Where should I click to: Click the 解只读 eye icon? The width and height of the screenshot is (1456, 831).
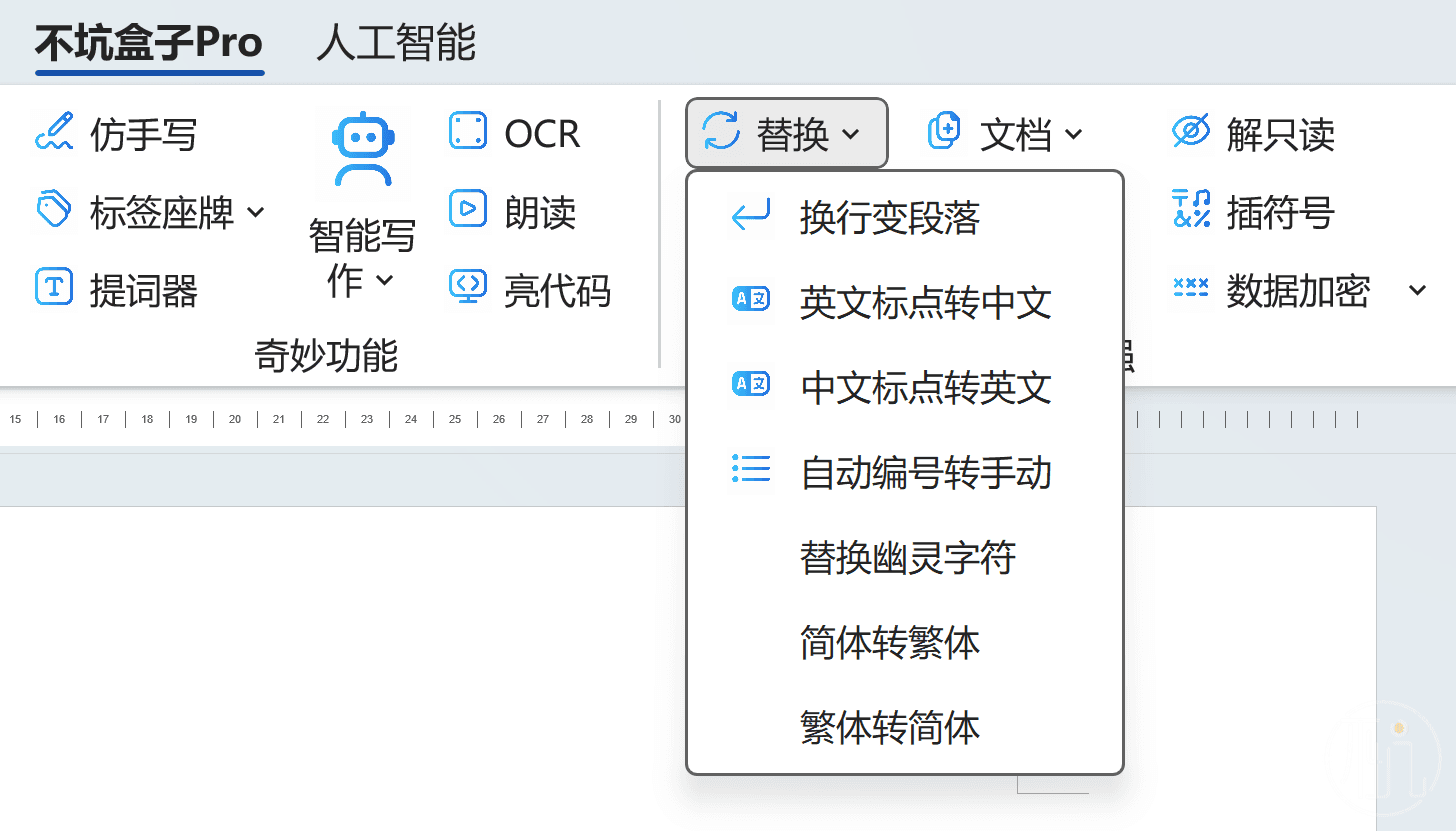[1191, 132]
